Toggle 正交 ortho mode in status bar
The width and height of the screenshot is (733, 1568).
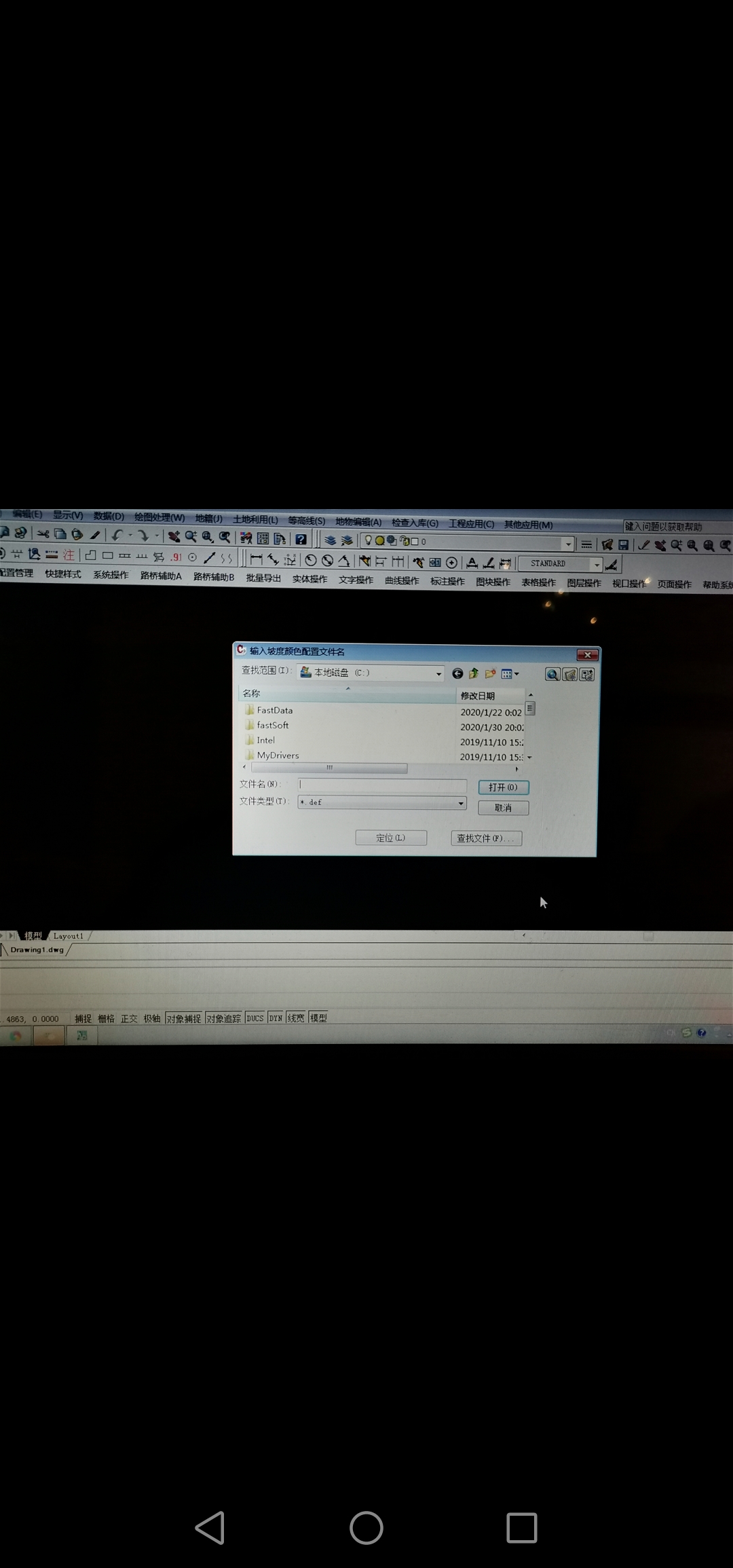[129, 1018]
